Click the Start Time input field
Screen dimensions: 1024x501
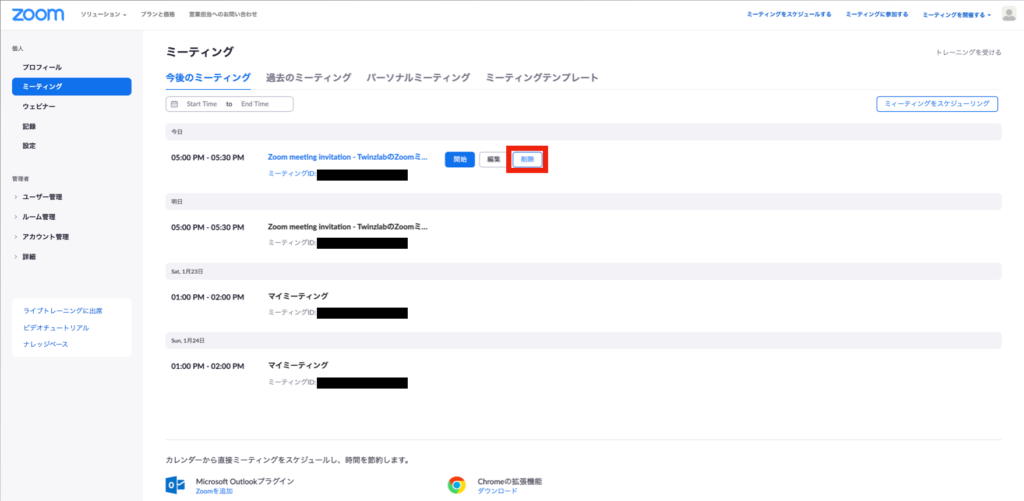[202, 104]
